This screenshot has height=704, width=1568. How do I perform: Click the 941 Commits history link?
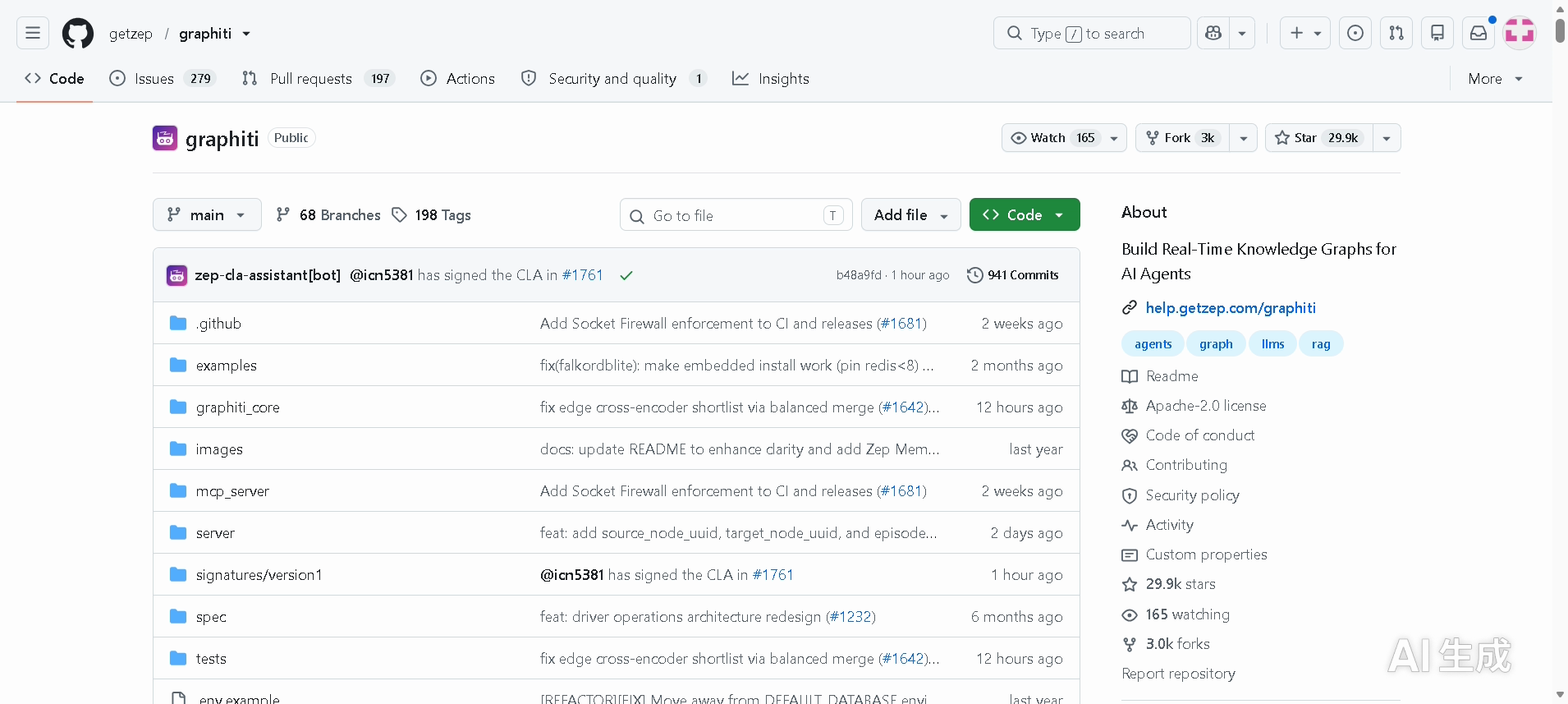click(1013, 275)
